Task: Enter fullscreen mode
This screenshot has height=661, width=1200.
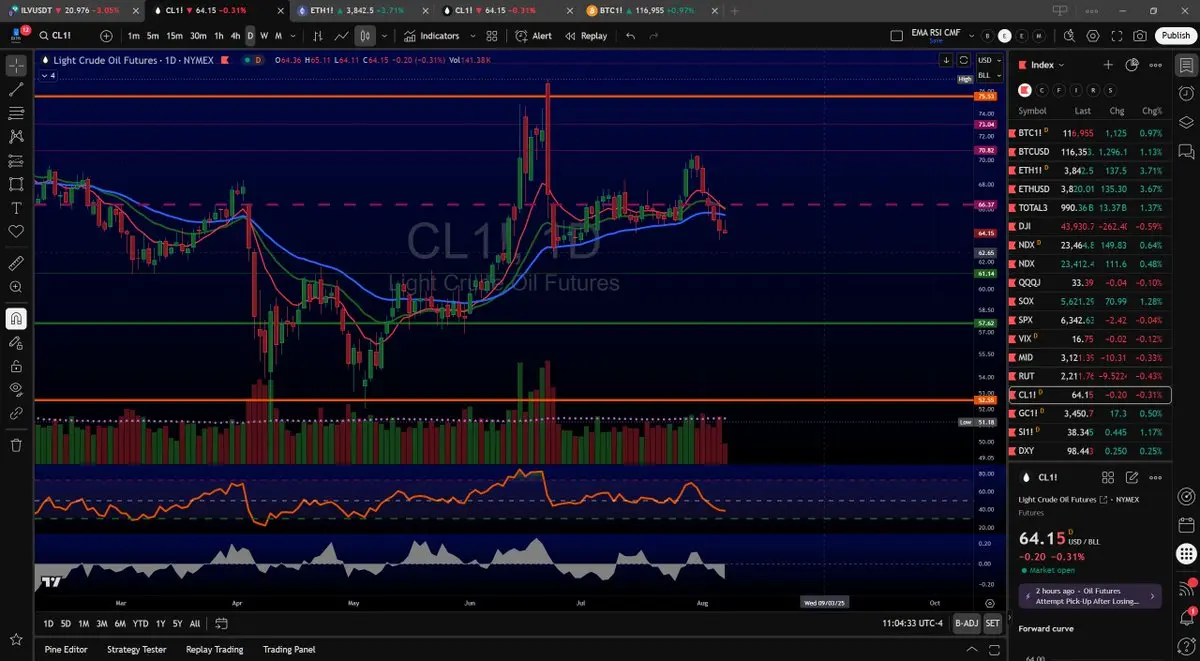Action: pos(1116,35)
